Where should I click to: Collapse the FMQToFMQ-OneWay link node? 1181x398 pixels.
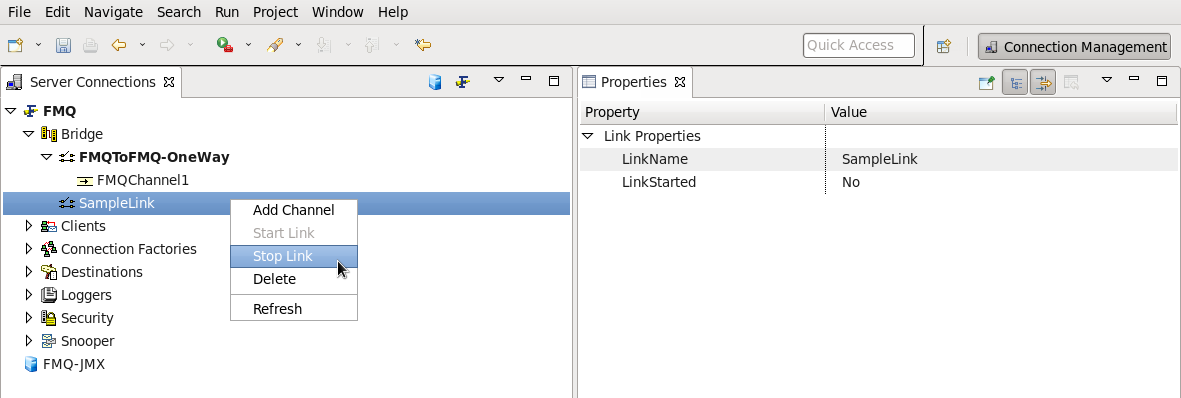pyautogui.click(x=47, y=157)
